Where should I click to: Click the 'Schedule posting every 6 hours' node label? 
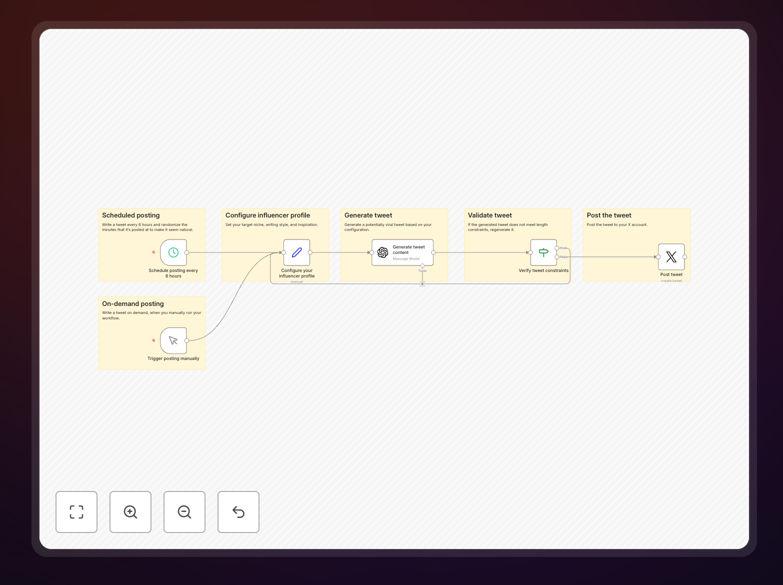(x=173, y=273)
